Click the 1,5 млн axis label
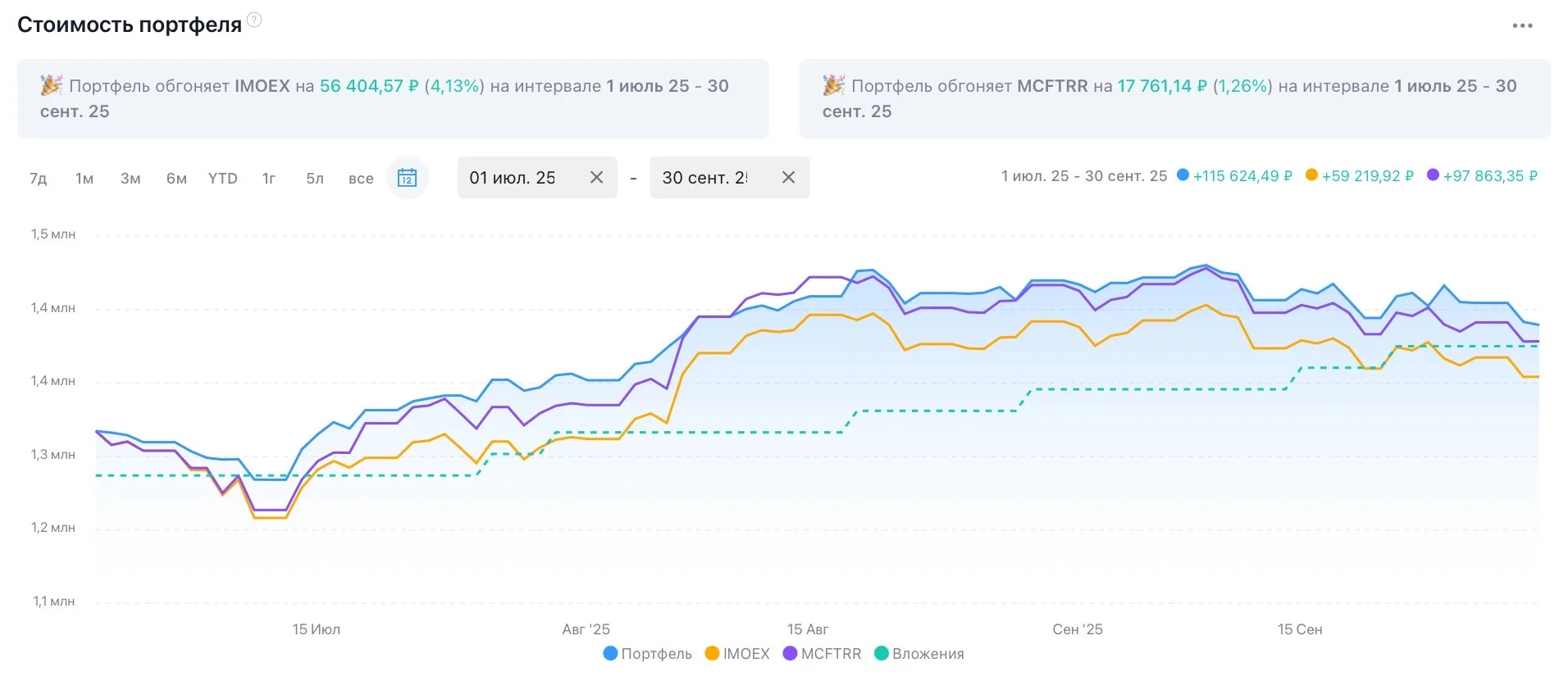This screenshot has width=1568, height=681. point(53,234)
